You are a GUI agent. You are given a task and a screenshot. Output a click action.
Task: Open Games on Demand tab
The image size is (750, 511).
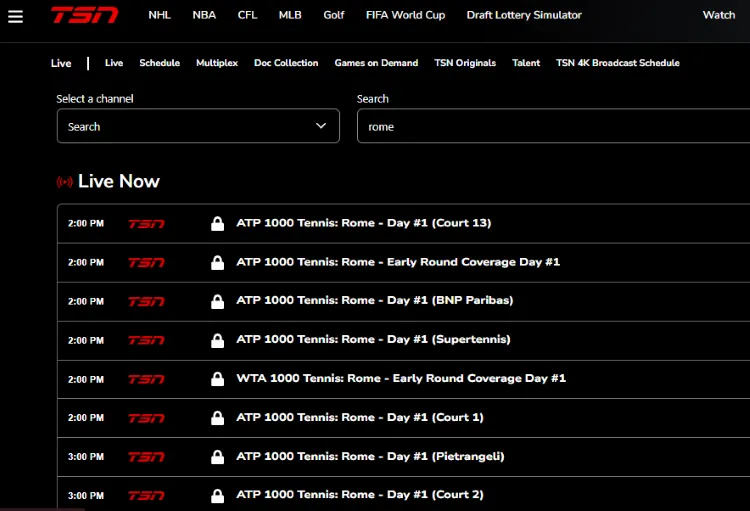pos(376,63)
